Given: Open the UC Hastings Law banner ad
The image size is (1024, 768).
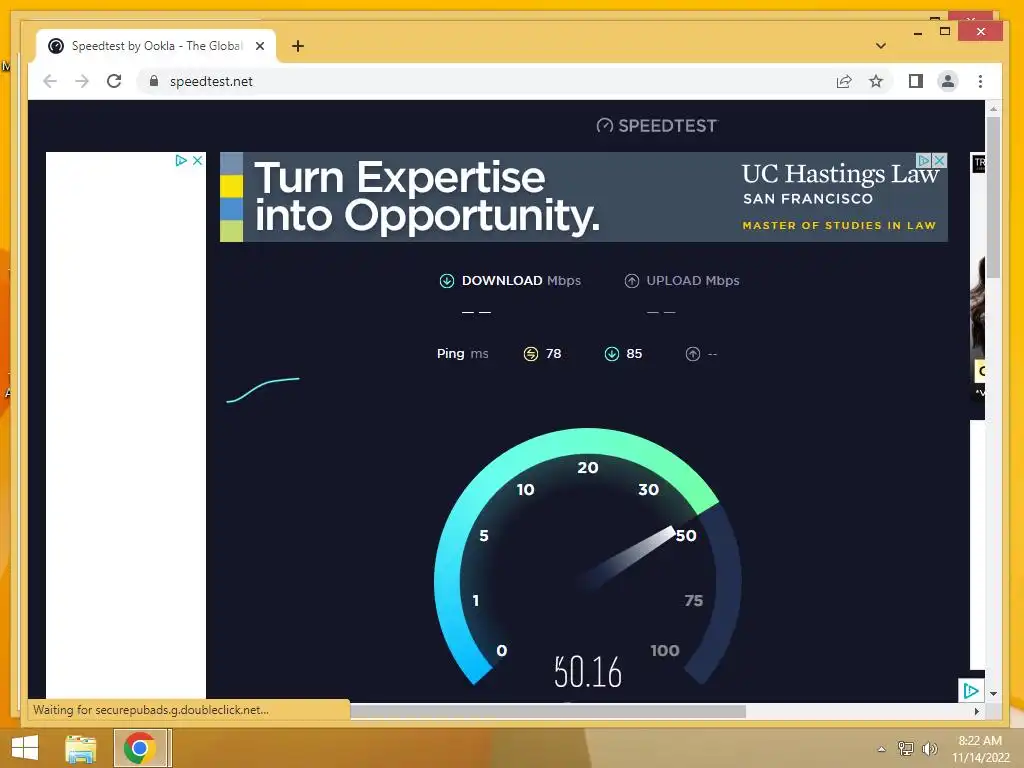Looking at the screenshot, I should click(x=584, y=197).
